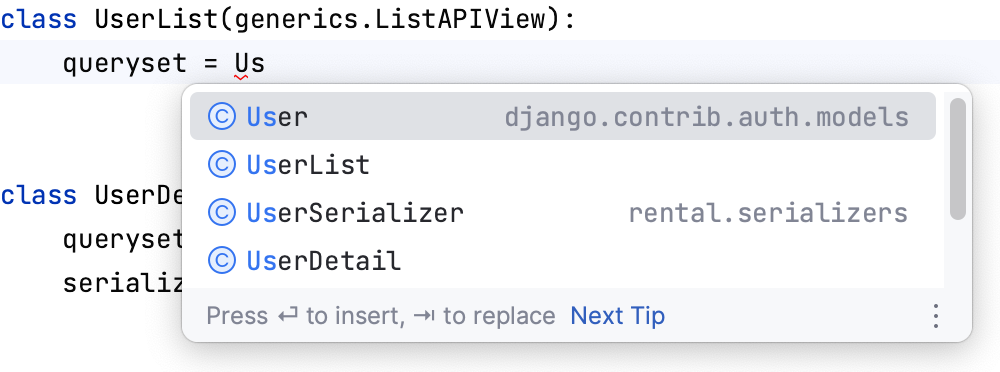Viewport: 1000px width, 372px height.
Task: Choose the UserList completion entry
Action: [562, 165]
